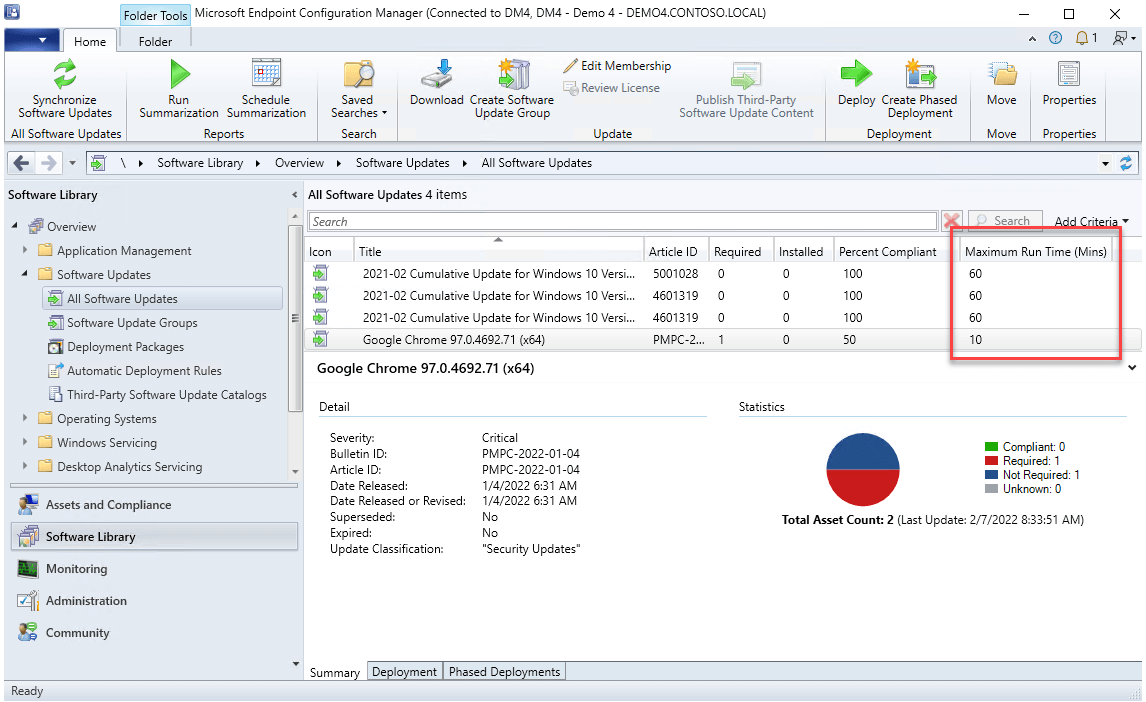Click Edit Membership pencil button
The height and width of the screenshot is (702, 1146).
617,66
